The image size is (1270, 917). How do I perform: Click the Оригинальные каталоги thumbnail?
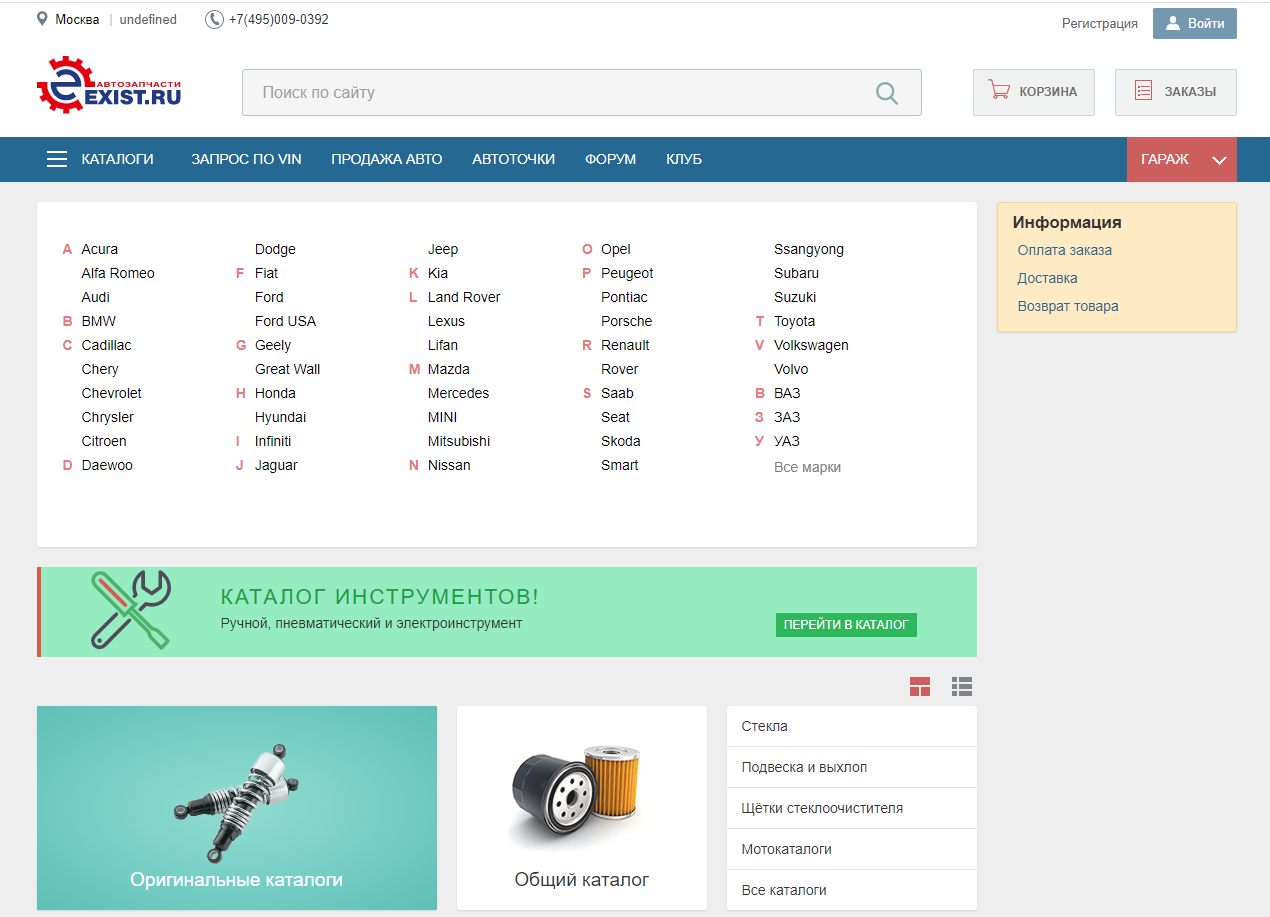(236, 807)
